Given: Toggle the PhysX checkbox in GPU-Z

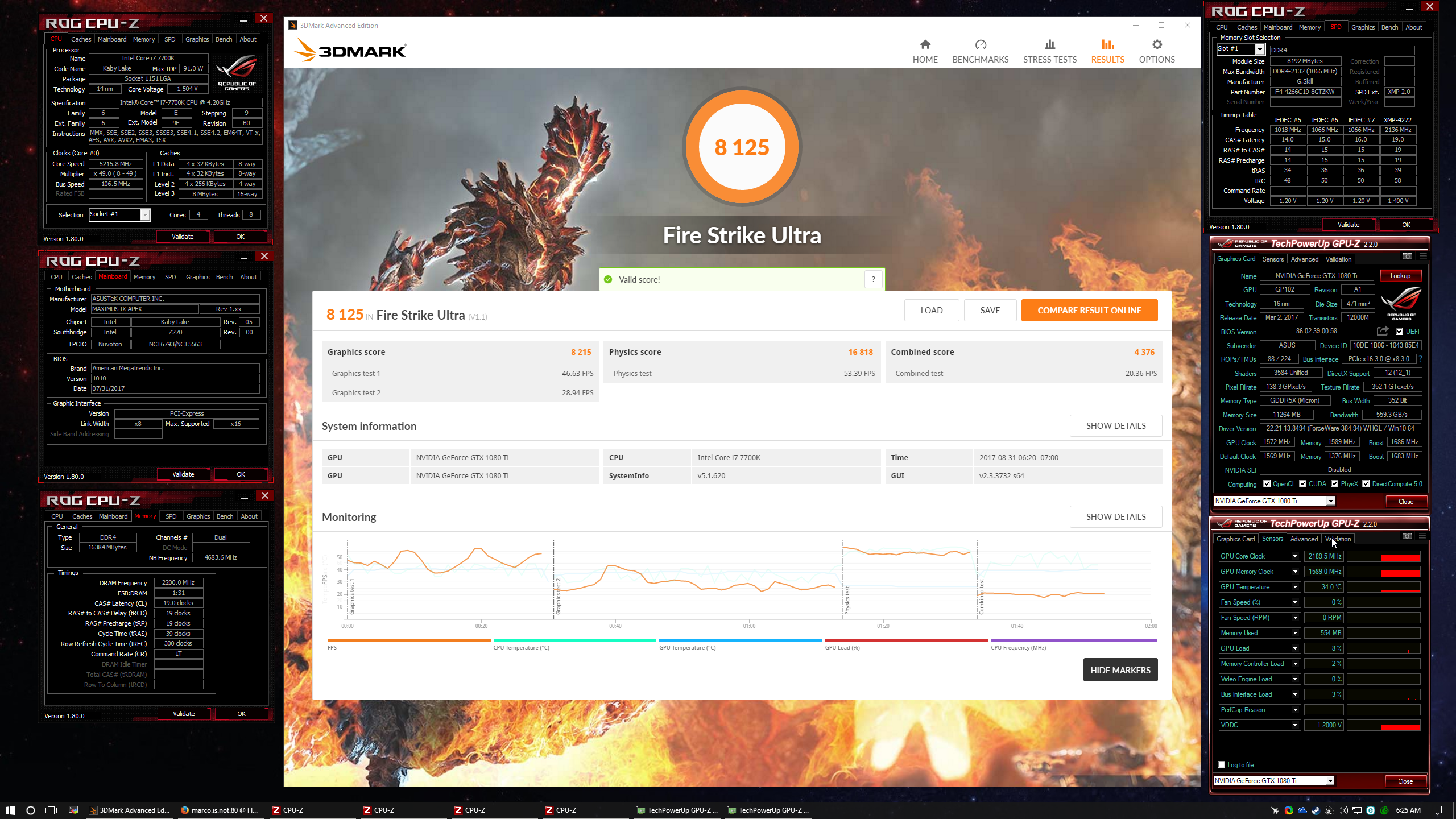Looking at the screenshot, I should [x=1334, y=484].
